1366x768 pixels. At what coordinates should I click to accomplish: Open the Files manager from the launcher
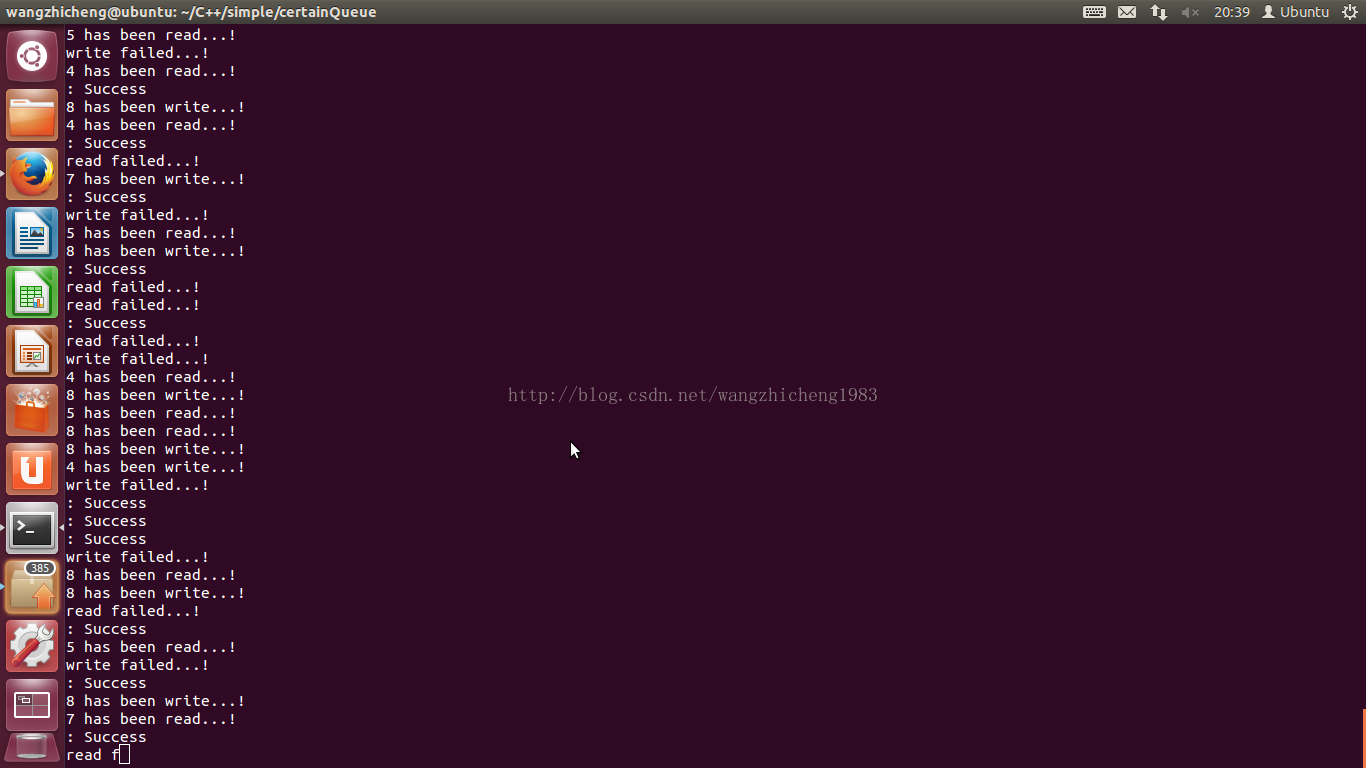click(32, 115)
